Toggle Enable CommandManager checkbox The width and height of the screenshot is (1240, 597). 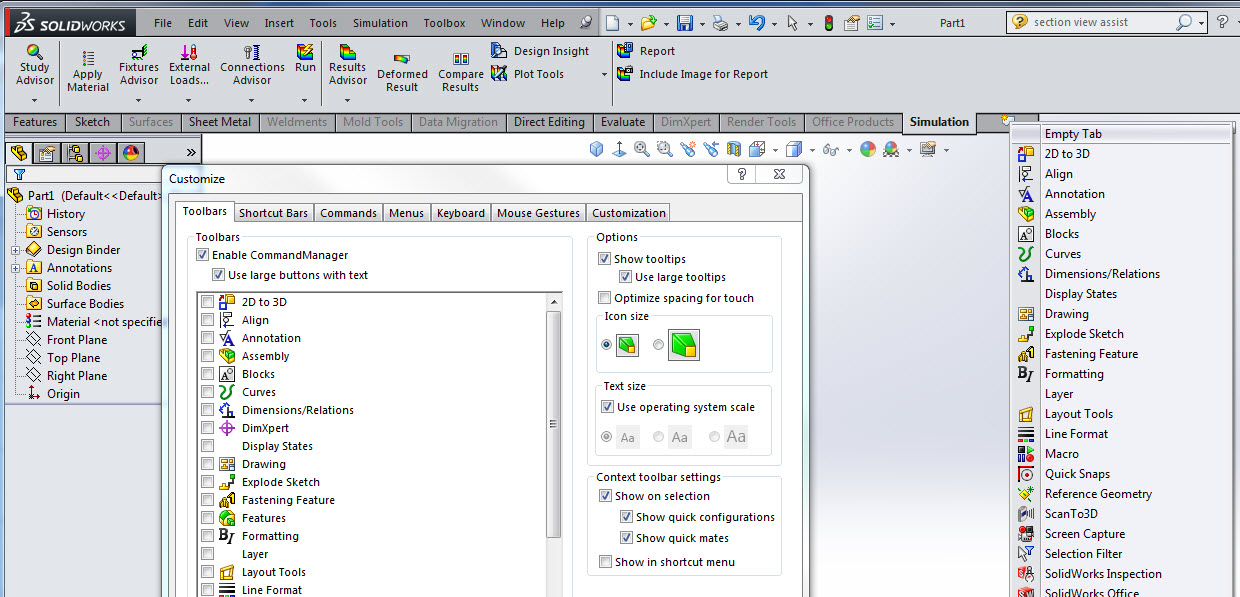[203, 256]
